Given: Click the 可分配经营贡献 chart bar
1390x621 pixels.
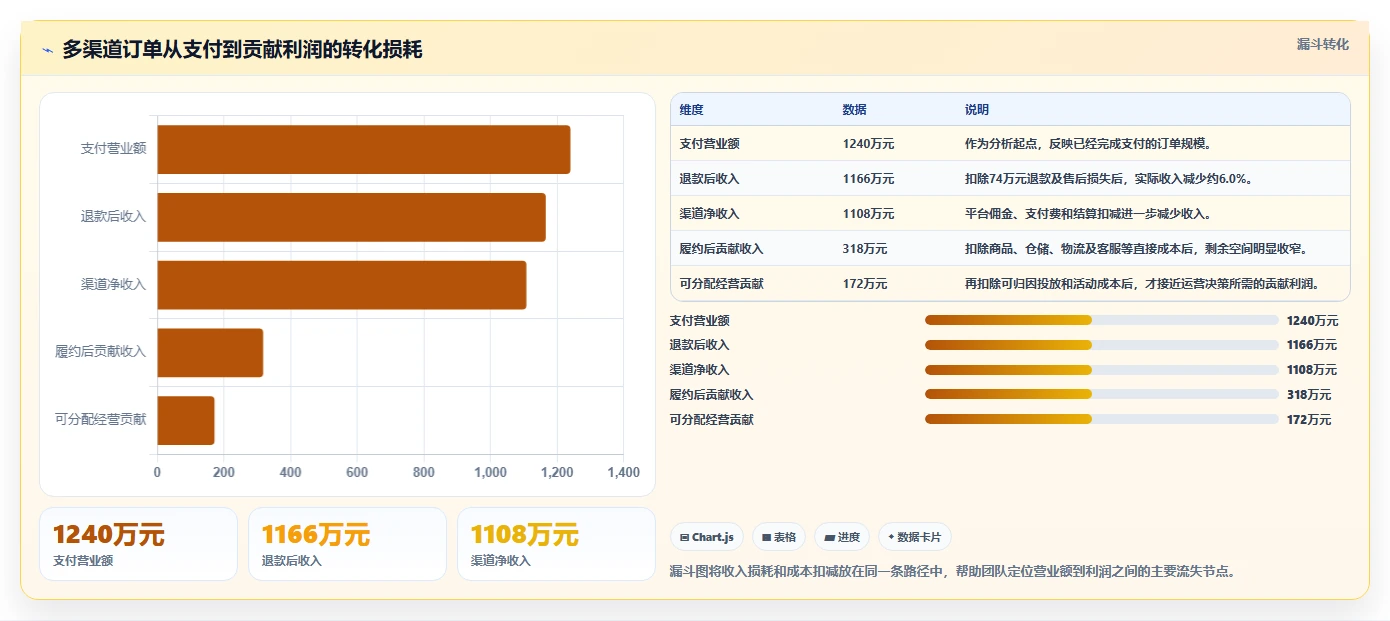Looking at the screenshot, I should click(x=186, y=420).
